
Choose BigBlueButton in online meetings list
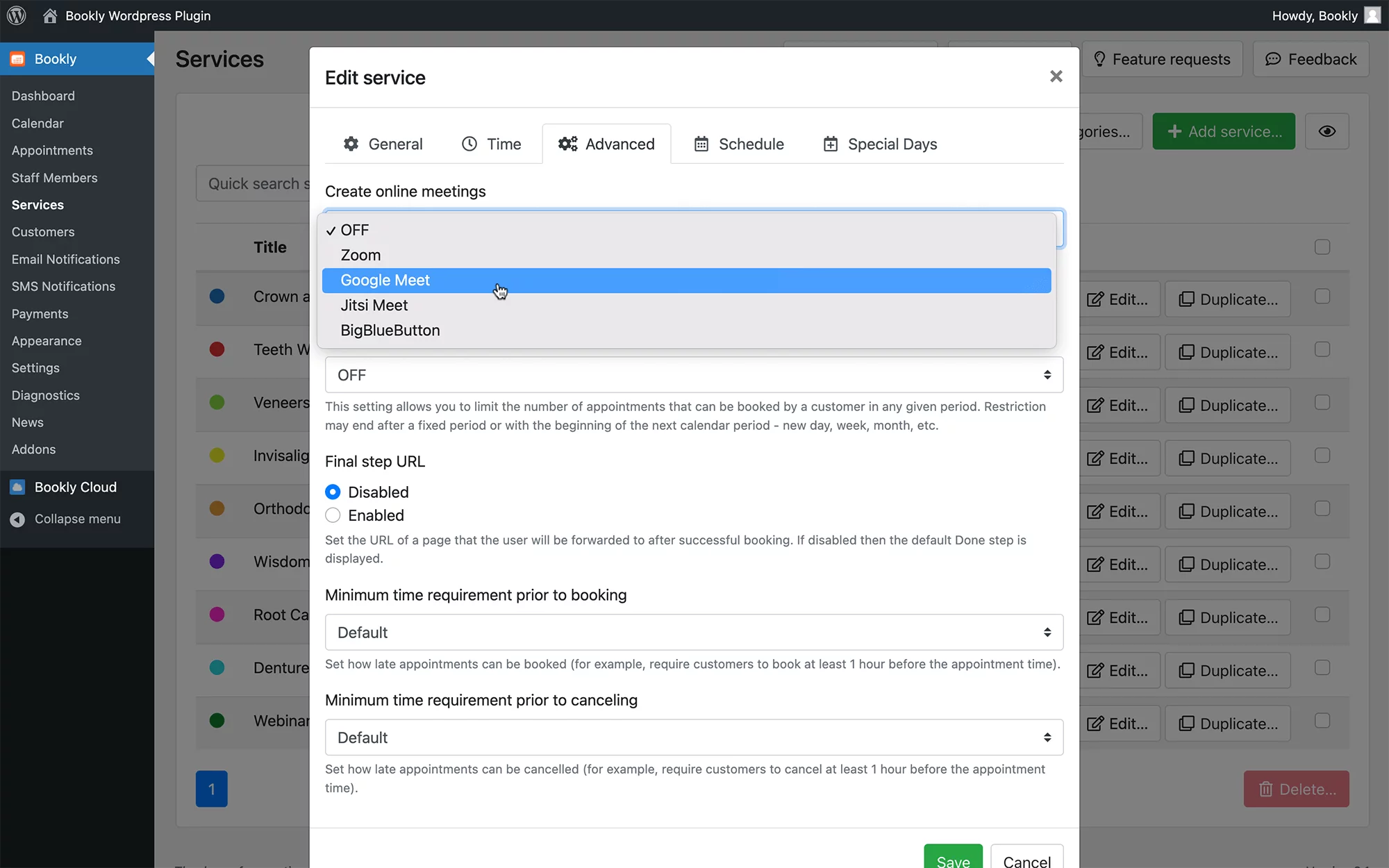click(x=687, y=331)
